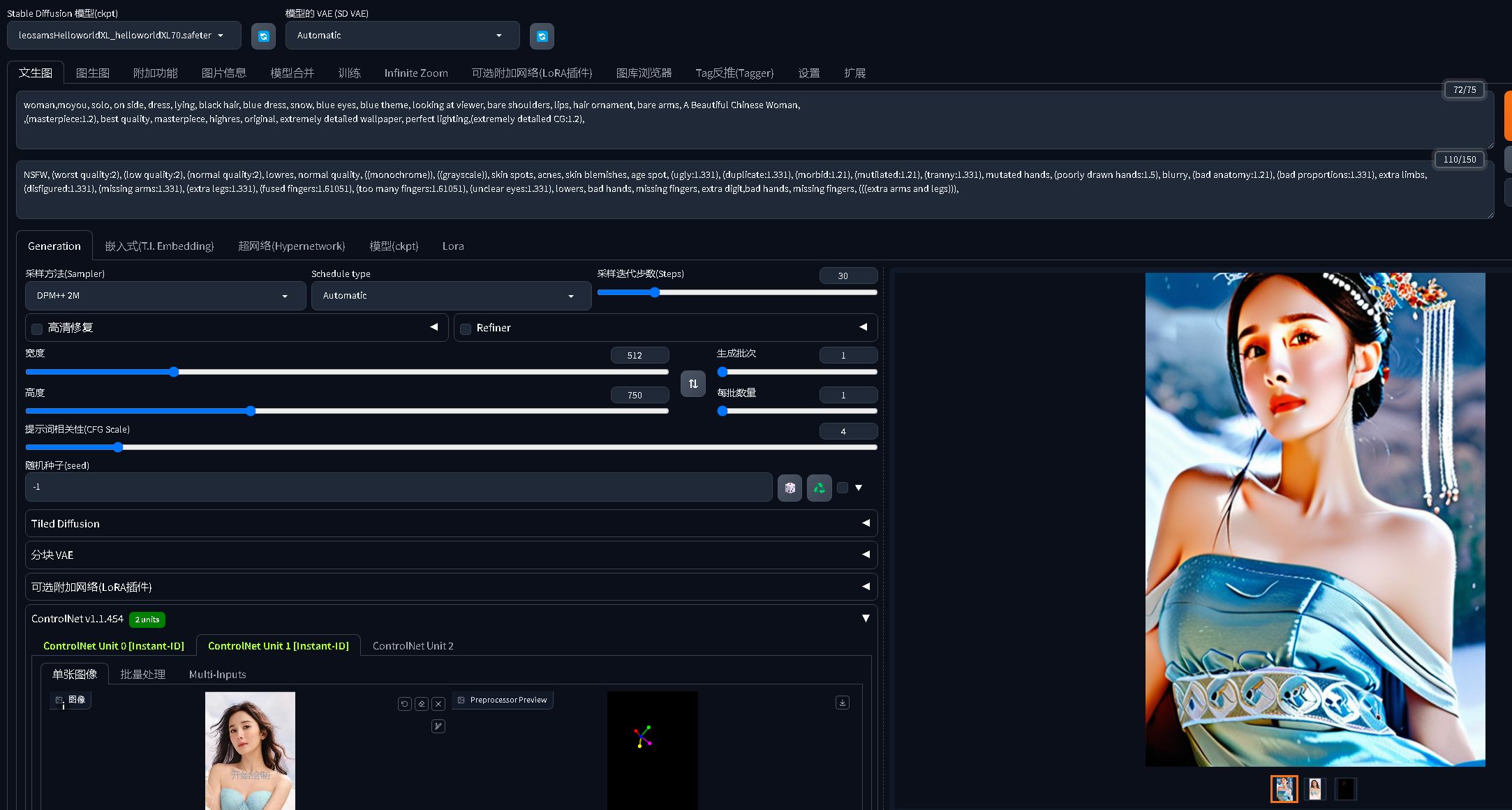Expand the 可选附加网络(LoRA插件) accordion
1512x810 pixels.
[x=451, y=587]
